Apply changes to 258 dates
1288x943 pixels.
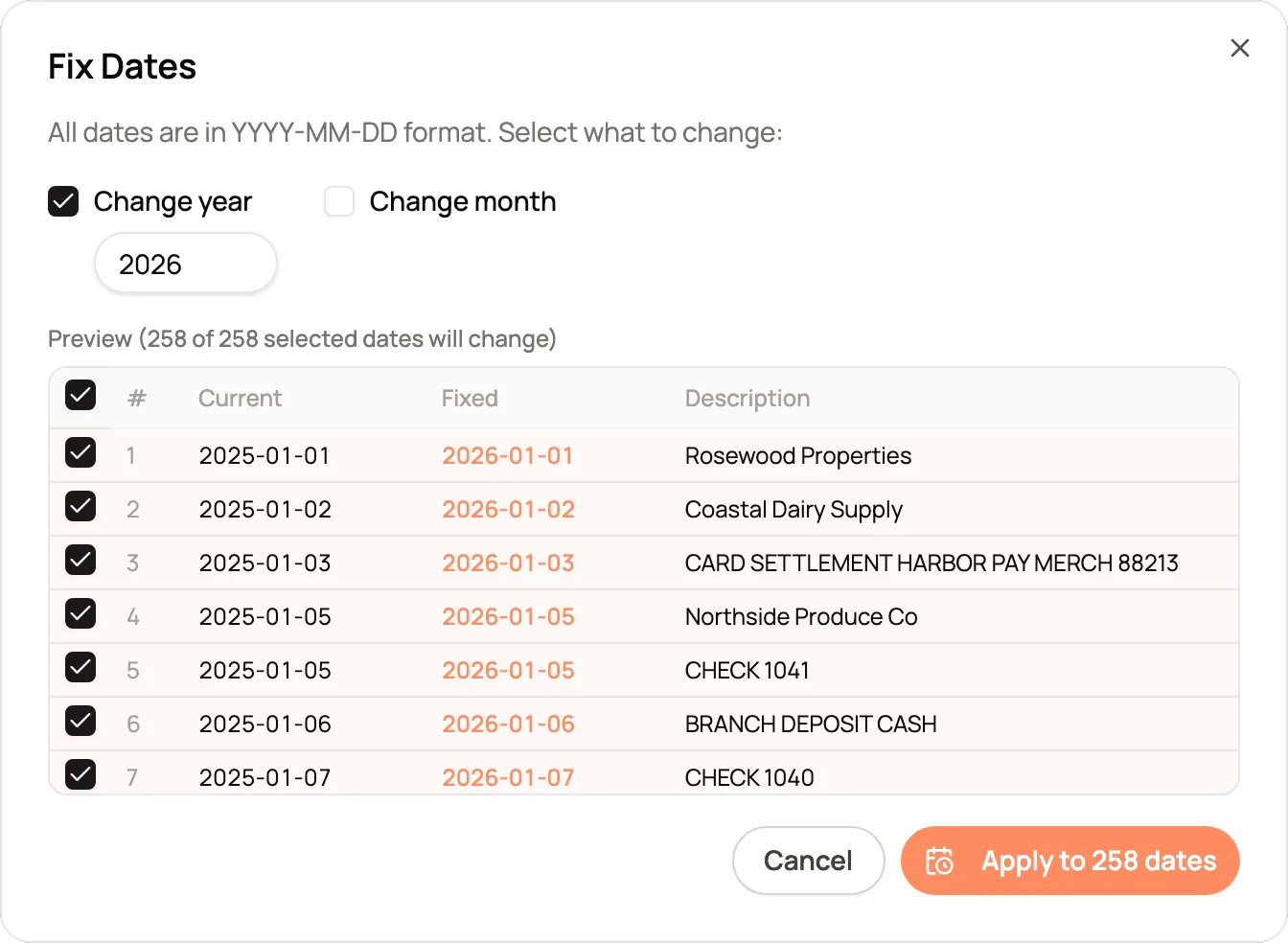[x=1069, y=861]
